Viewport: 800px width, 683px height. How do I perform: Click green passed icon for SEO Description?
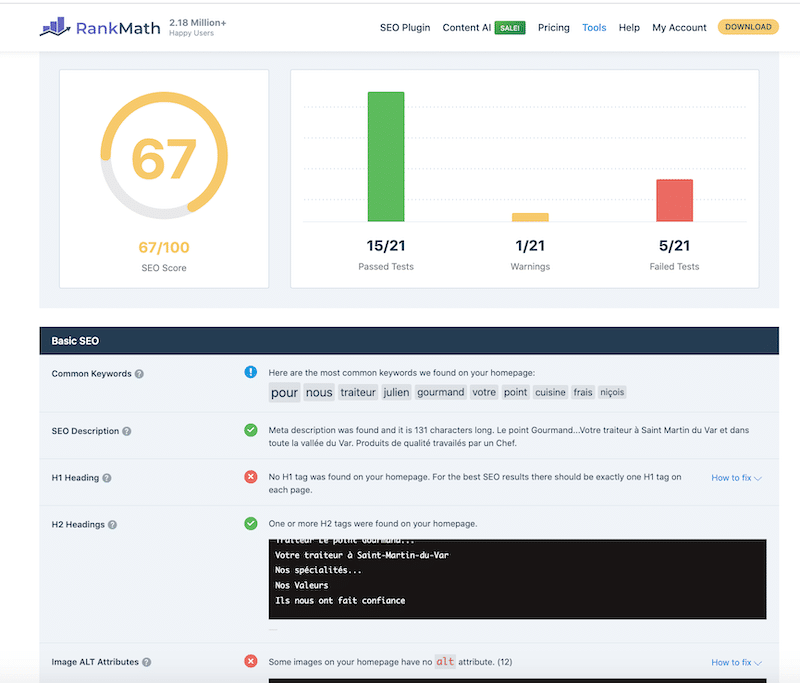(x=251, y=430)
